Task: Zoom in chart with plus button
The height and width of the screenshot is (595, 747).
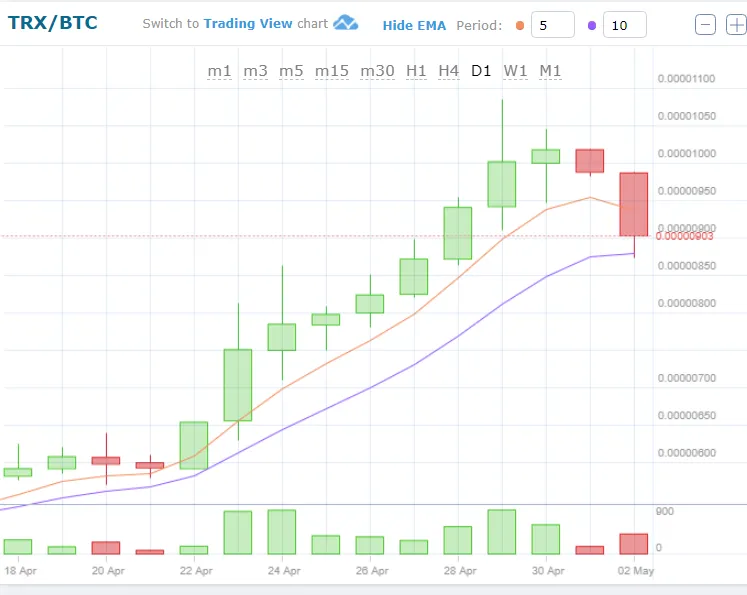Action: pos(736,25)
